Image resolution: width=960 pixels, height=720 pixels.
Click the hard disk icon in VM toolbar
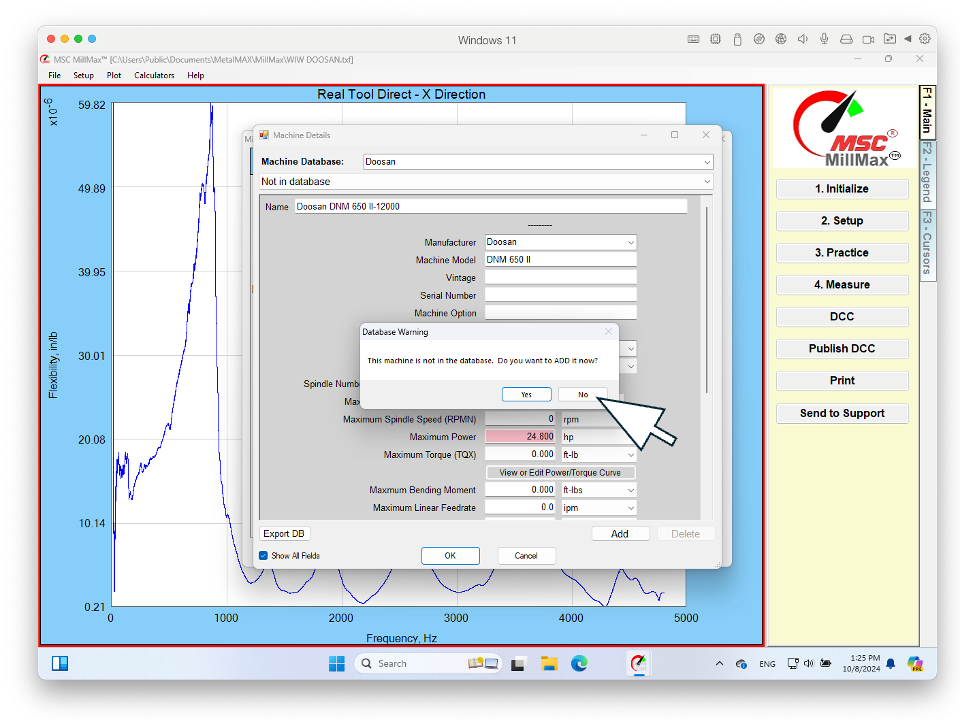846,39
